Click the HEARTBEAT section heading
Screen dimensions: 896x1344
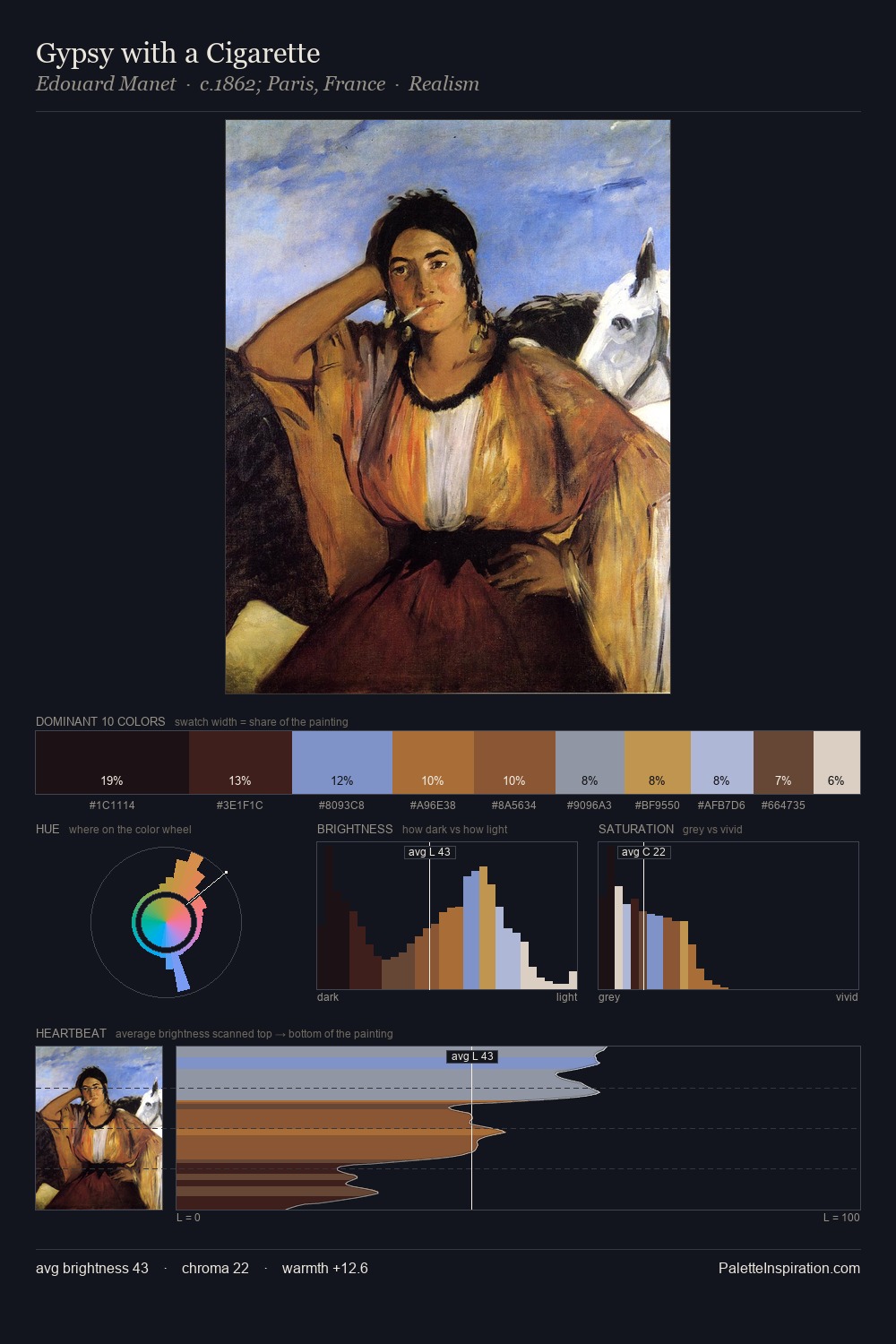pyautogui.click(x=71, y=1034)
